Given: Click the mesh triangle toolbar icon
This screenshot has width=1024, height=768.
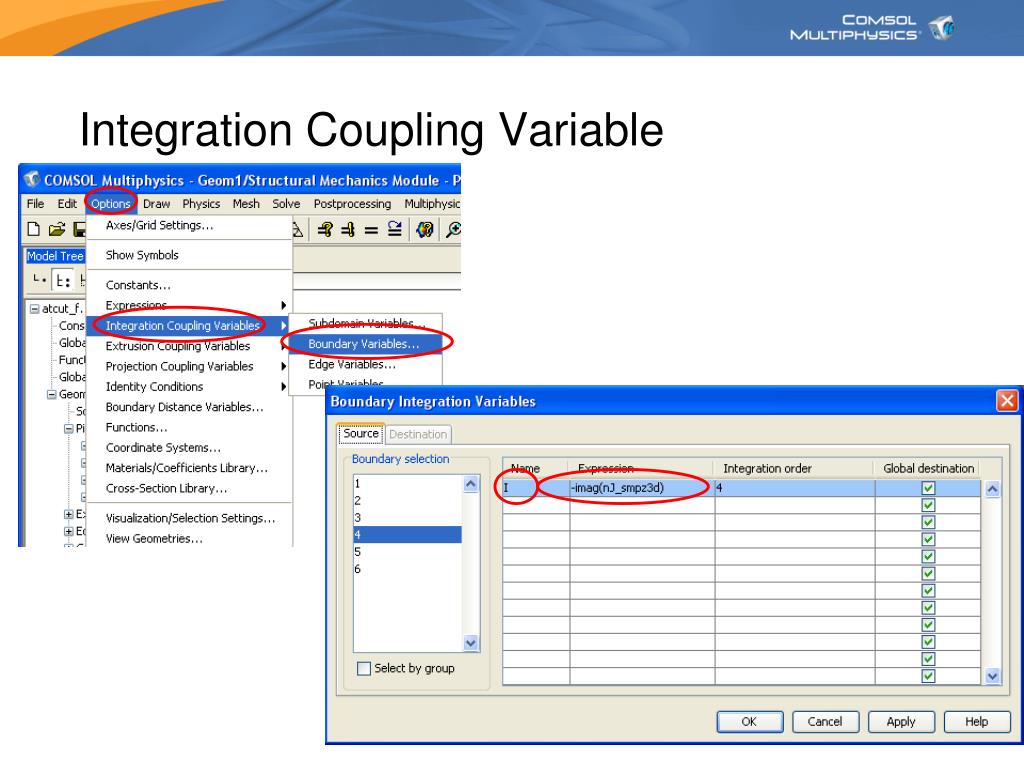Looking at the screenshot, I should (298, 229).
